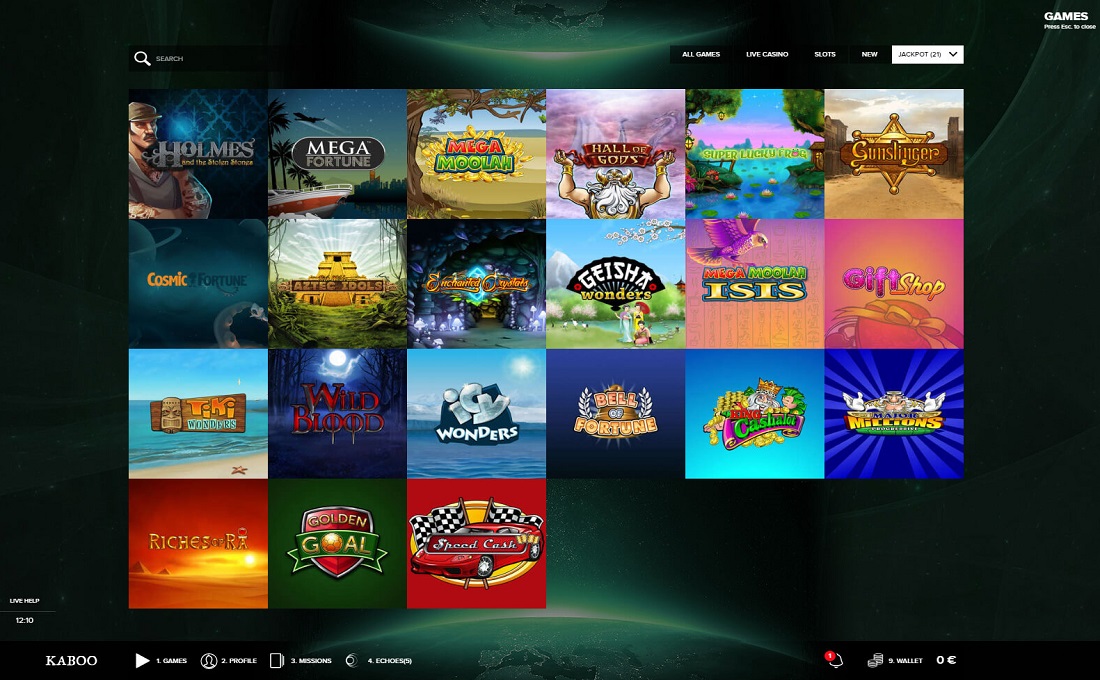This screenshot has width=1100, height=680.
Task: Open the Tiki Wonders game tile
Action: [x=199, y=413]
